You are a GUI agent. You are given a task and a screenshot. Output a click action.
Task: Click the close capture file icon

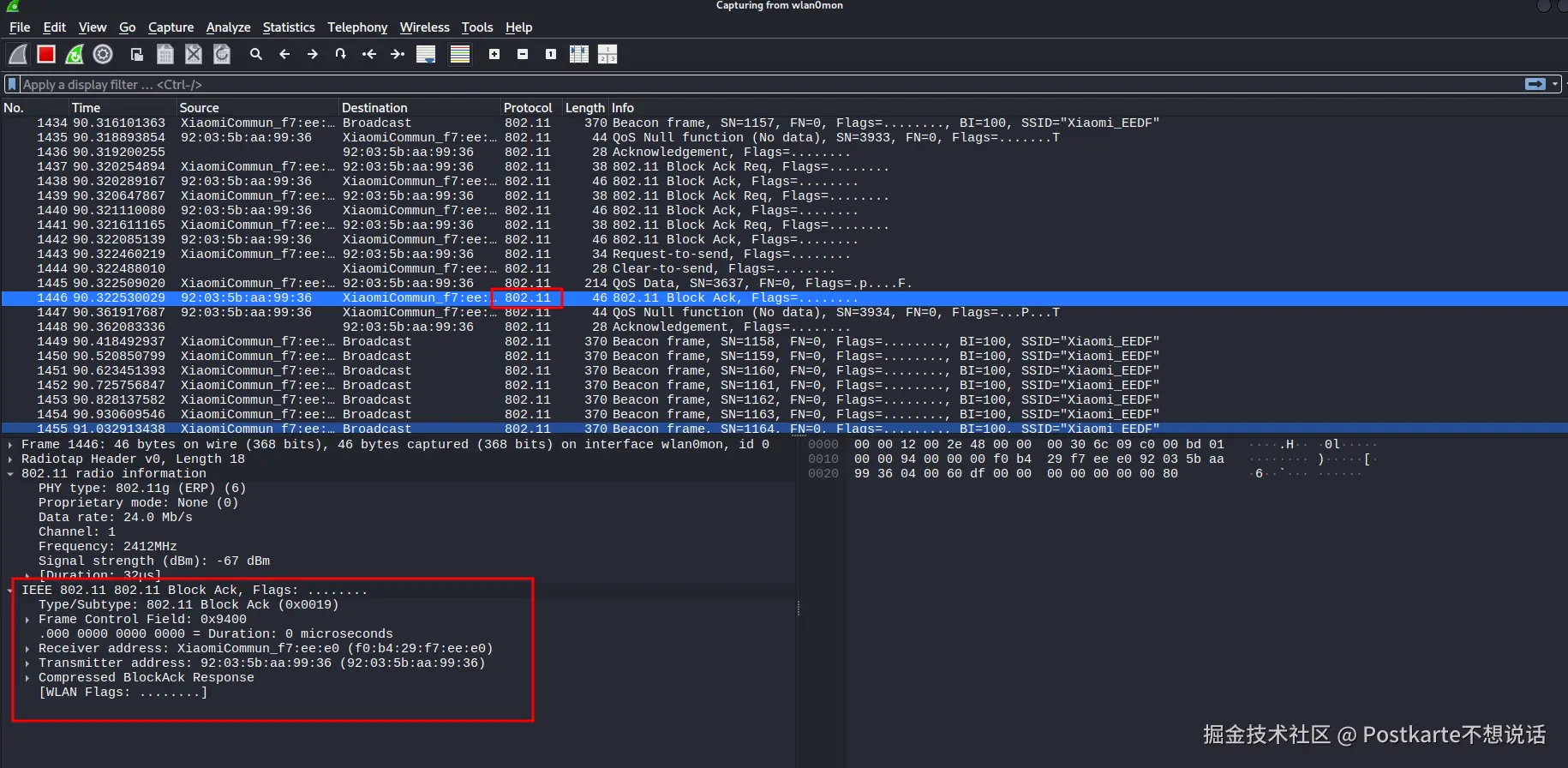pos(194,54)
